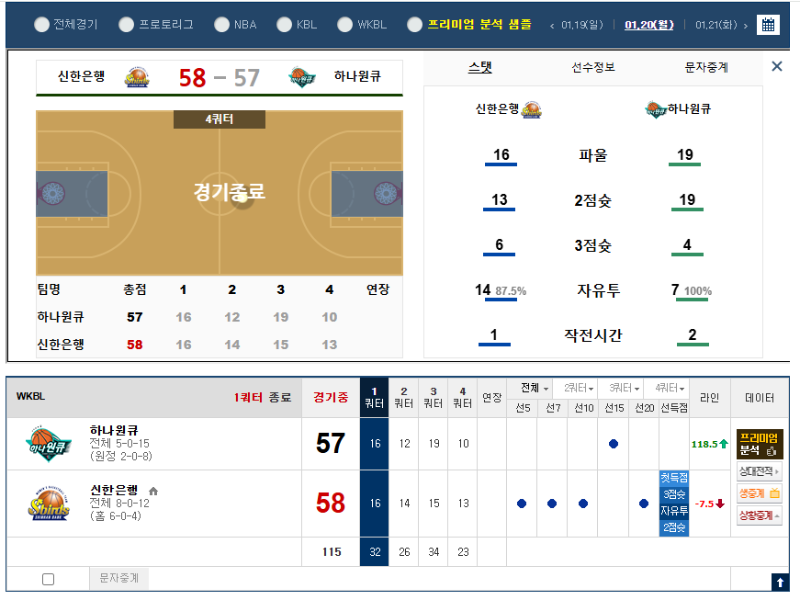Click the 1쿼터 종료 status text
Screen dimensions: 800x600
pyautogui.click(x=263, y=397)
